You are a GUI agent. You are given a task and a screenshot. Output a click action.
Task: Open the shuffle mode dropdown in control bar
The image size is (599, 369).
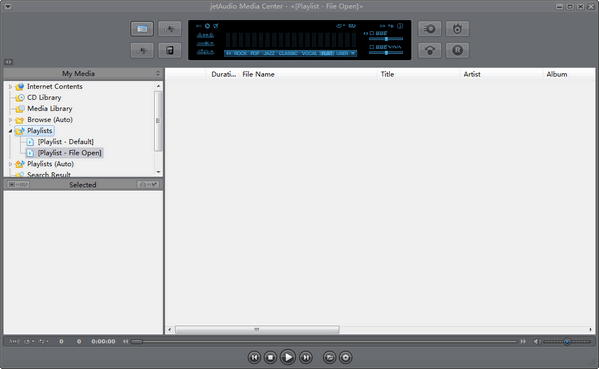coord(43,341)
